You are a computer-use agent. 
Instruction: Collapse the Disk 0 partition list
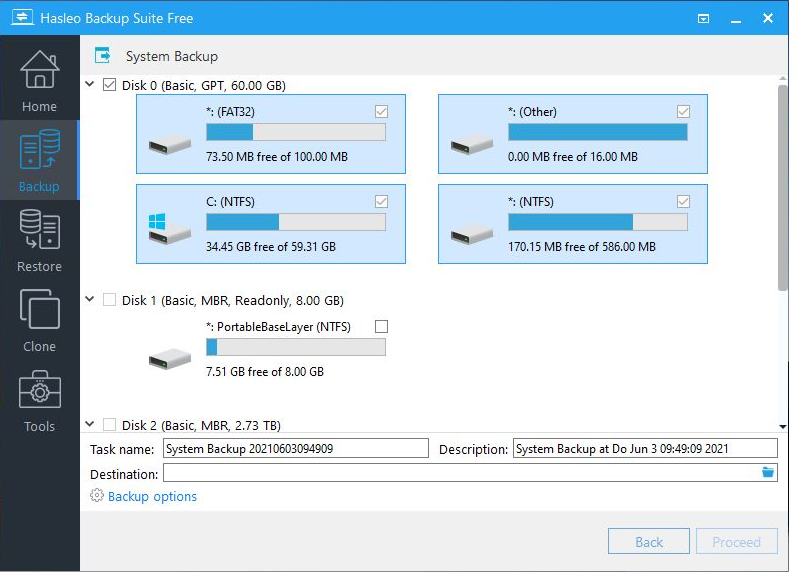point(90,84)
